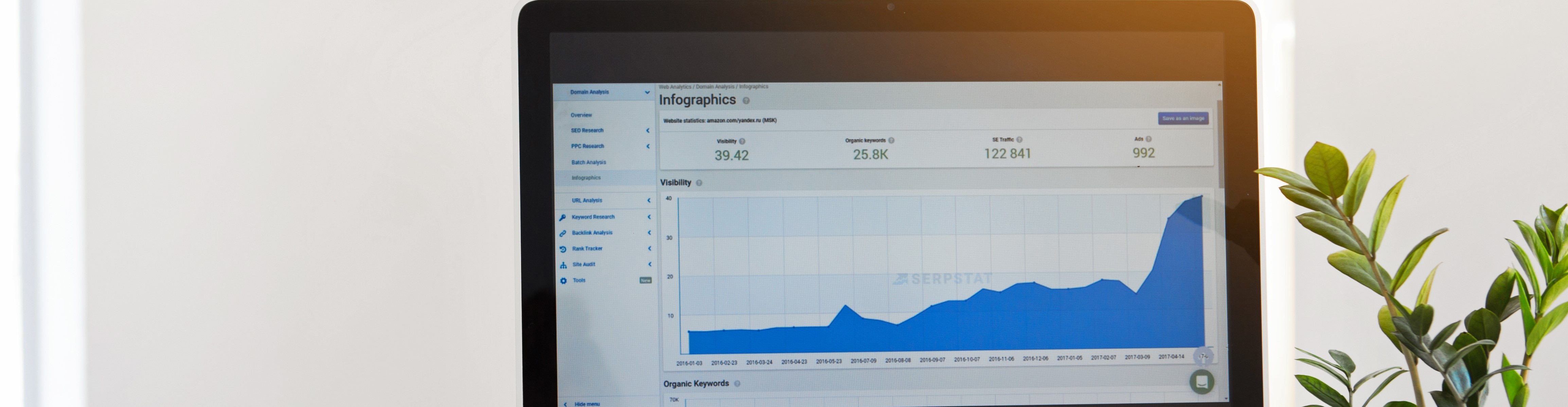Expand the Rank Tracker submenu arrow

coord(649,249)
